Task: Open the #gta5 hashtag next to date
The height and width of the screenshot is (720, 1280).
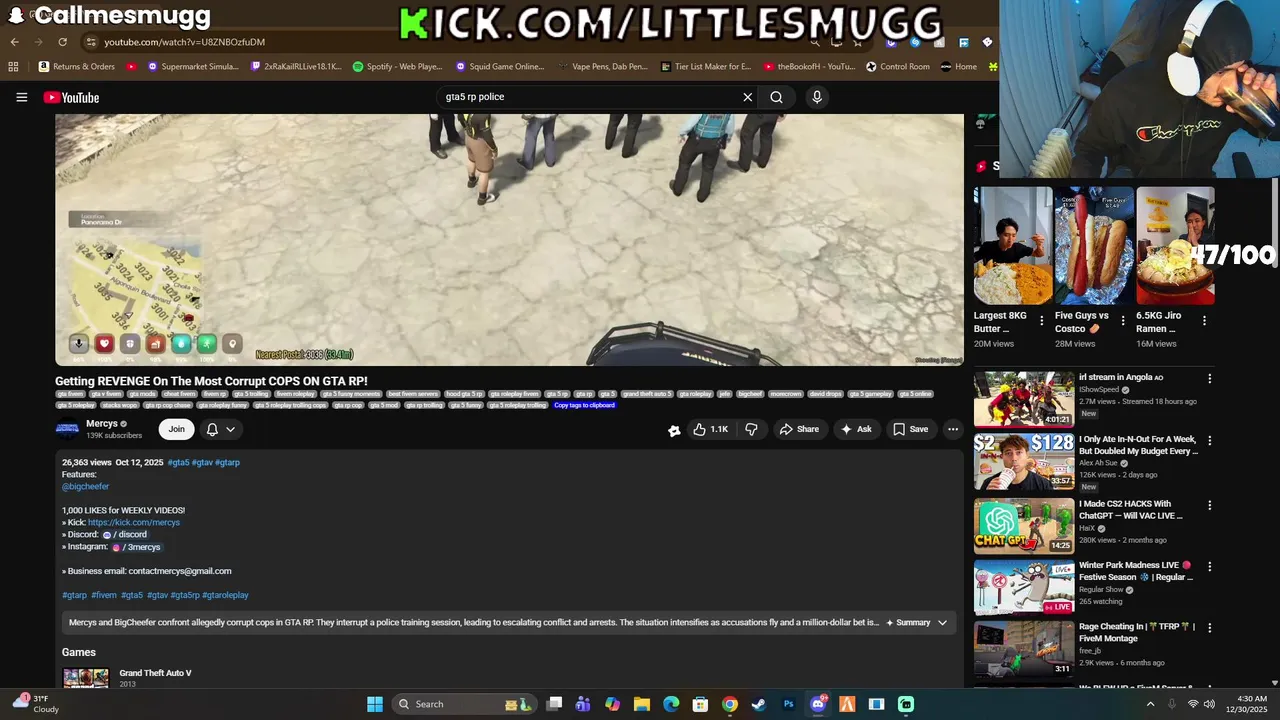Action: coord(178,462)
